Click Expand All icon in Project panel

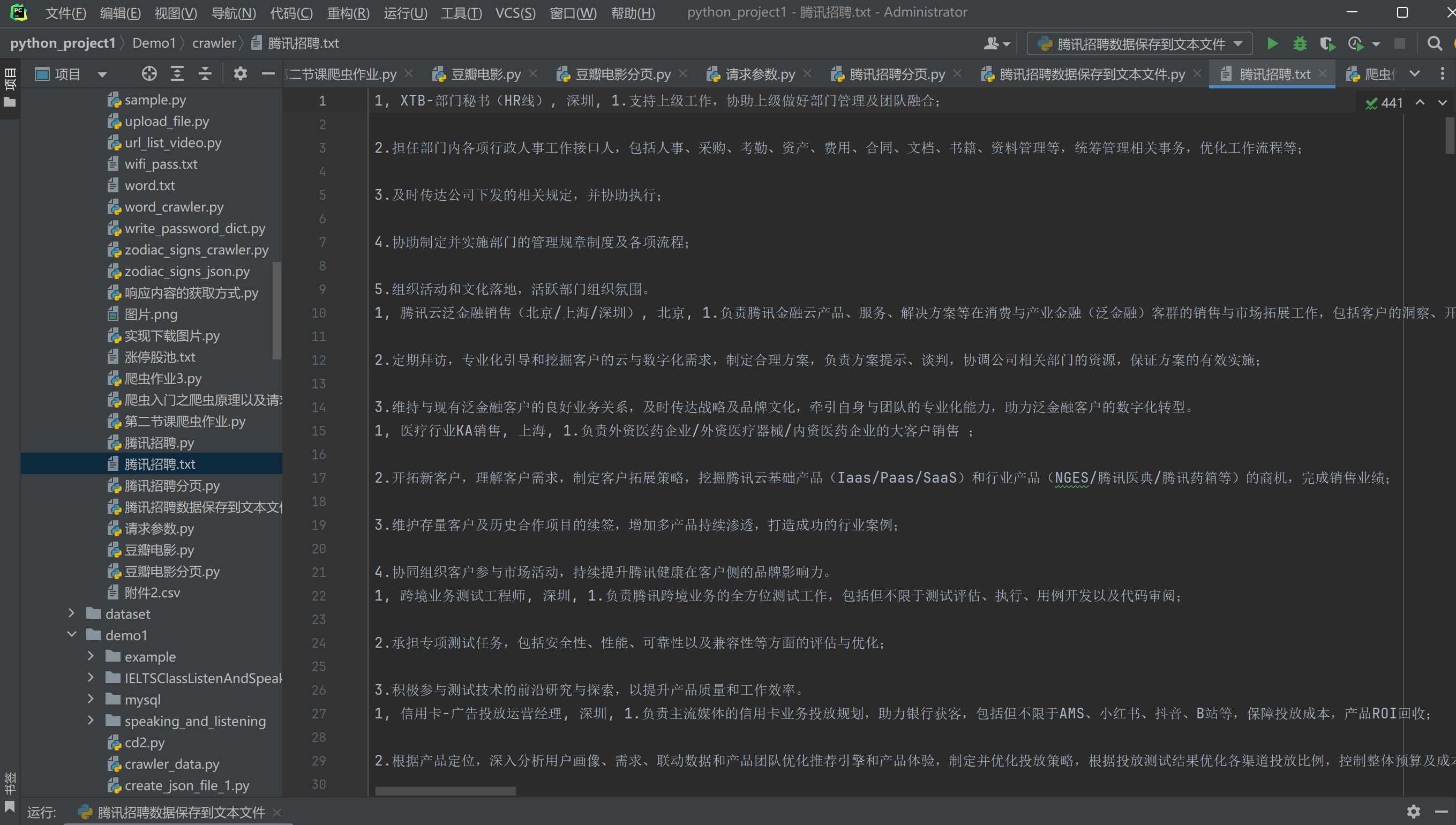(x=177, y=74)
